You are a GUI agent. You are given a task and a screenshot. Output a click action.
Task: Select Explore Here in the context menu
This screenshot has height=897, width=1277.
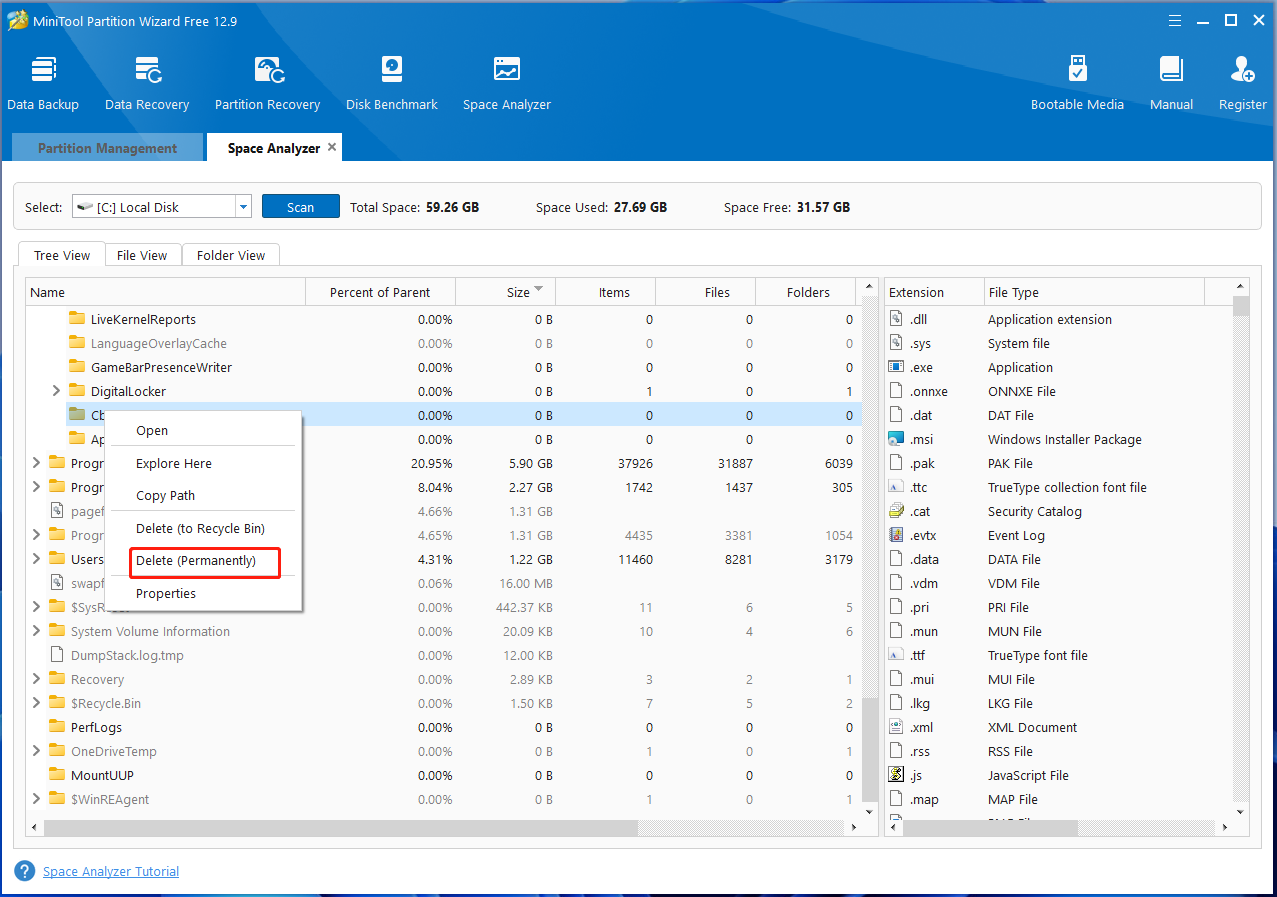[x=174, y=464]
